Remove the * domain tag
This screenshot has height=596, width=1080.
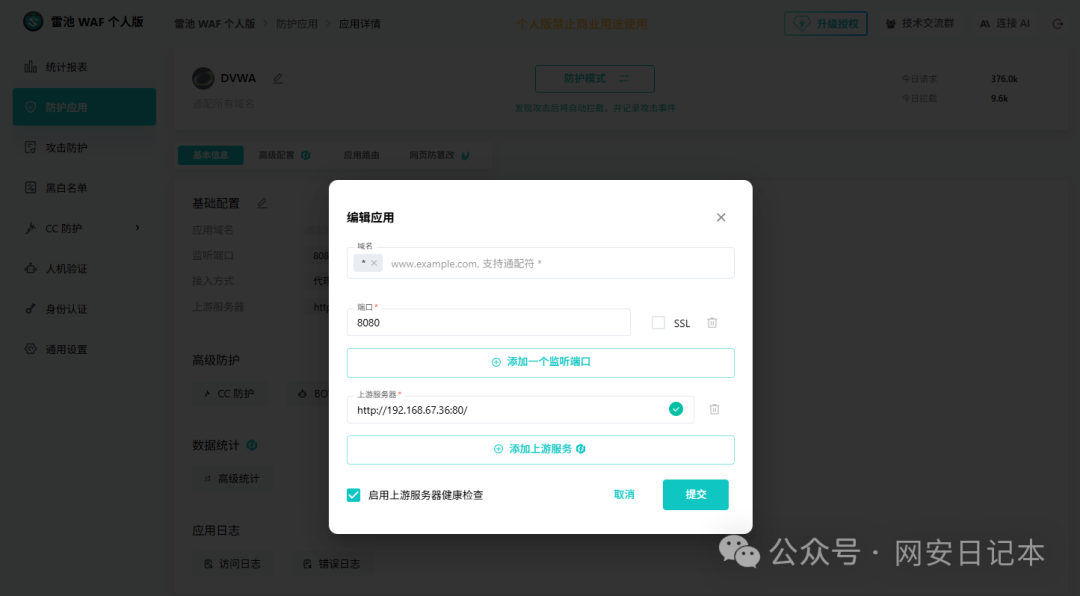click(x=374, y=263)
